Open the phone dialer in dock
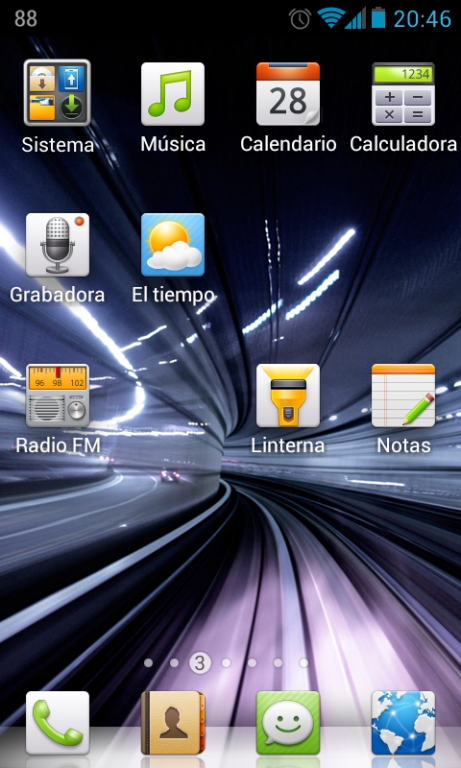The height and width of the screenshot is (768, 461). (57, 722)
